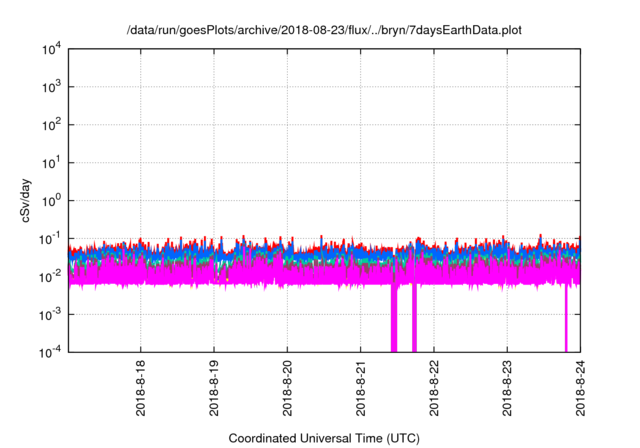Click the cSv/day y-axis label
The image size is (640, 448).
[x=25, y=200]
